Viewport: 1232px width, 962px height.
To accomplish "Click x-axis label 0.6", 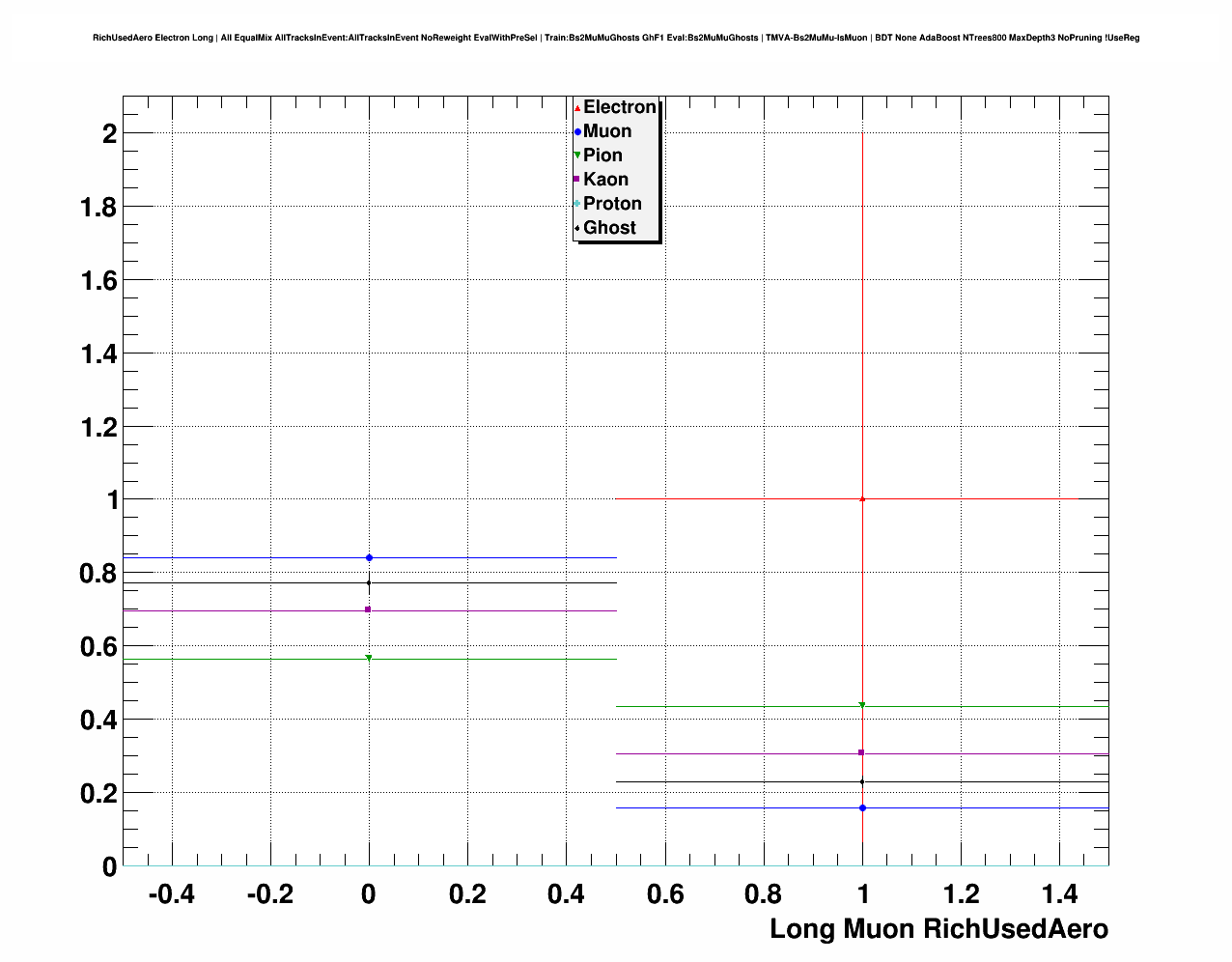I will (x=665, y=894).
